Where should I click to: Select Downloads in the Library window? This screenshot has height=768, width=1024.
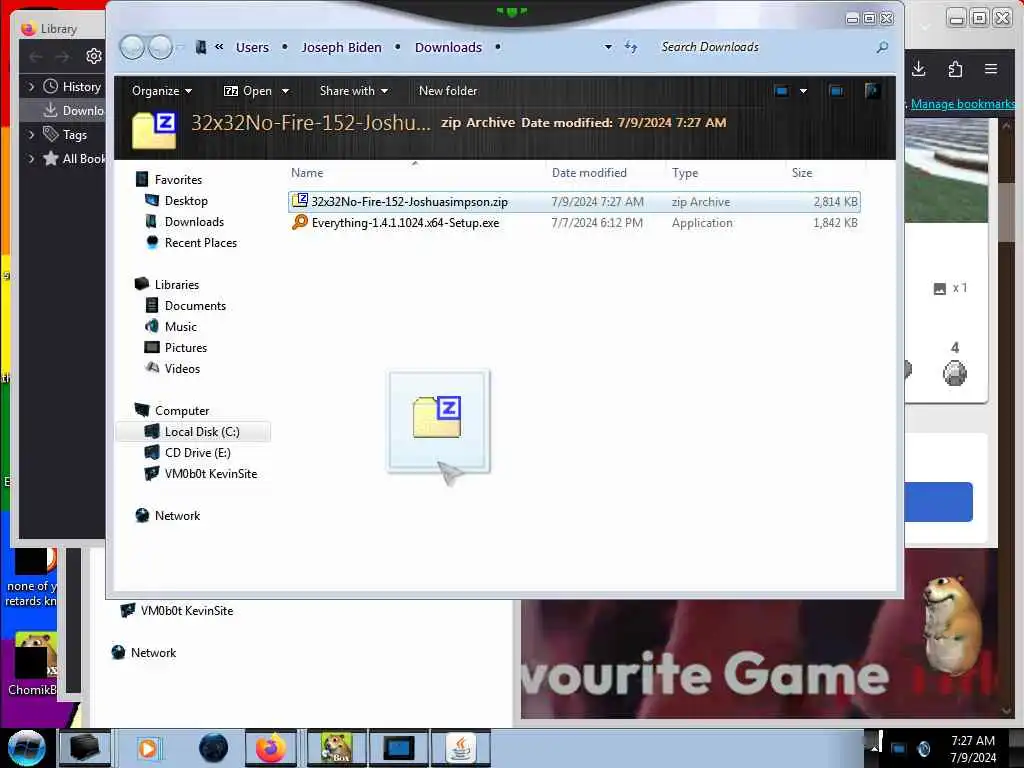point(73,110)
